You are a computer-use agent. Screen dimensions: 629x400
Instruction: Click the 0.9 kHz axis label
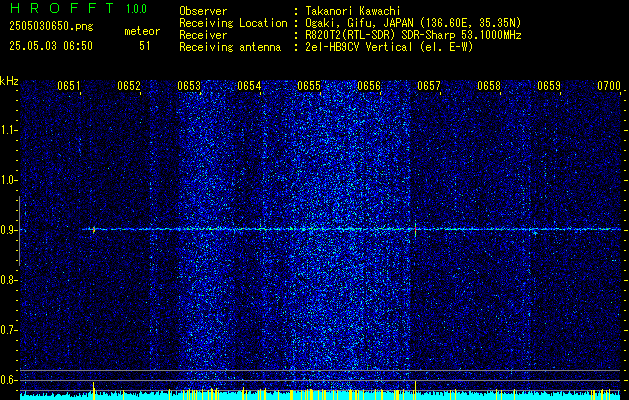tap(8, 230)
